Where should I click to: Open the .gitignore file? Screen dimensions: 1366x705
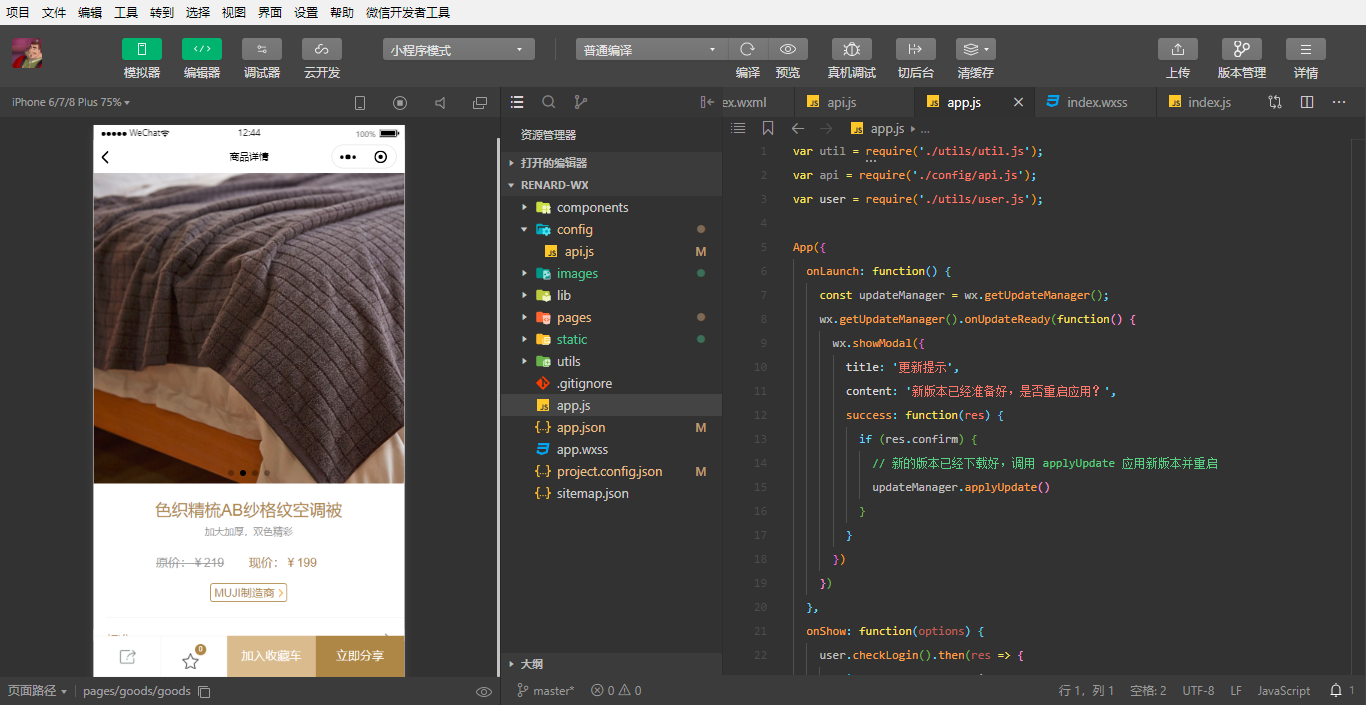tap(611, 383)
